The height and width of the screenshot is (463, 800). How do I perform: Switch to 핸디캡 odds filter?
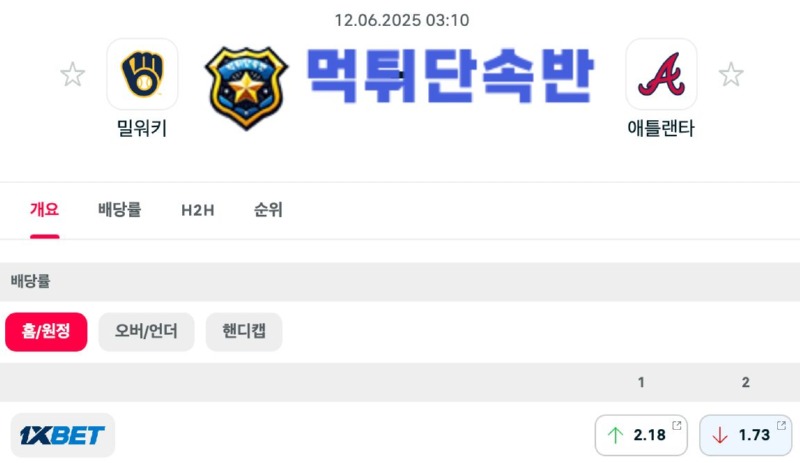coord(244,332)
